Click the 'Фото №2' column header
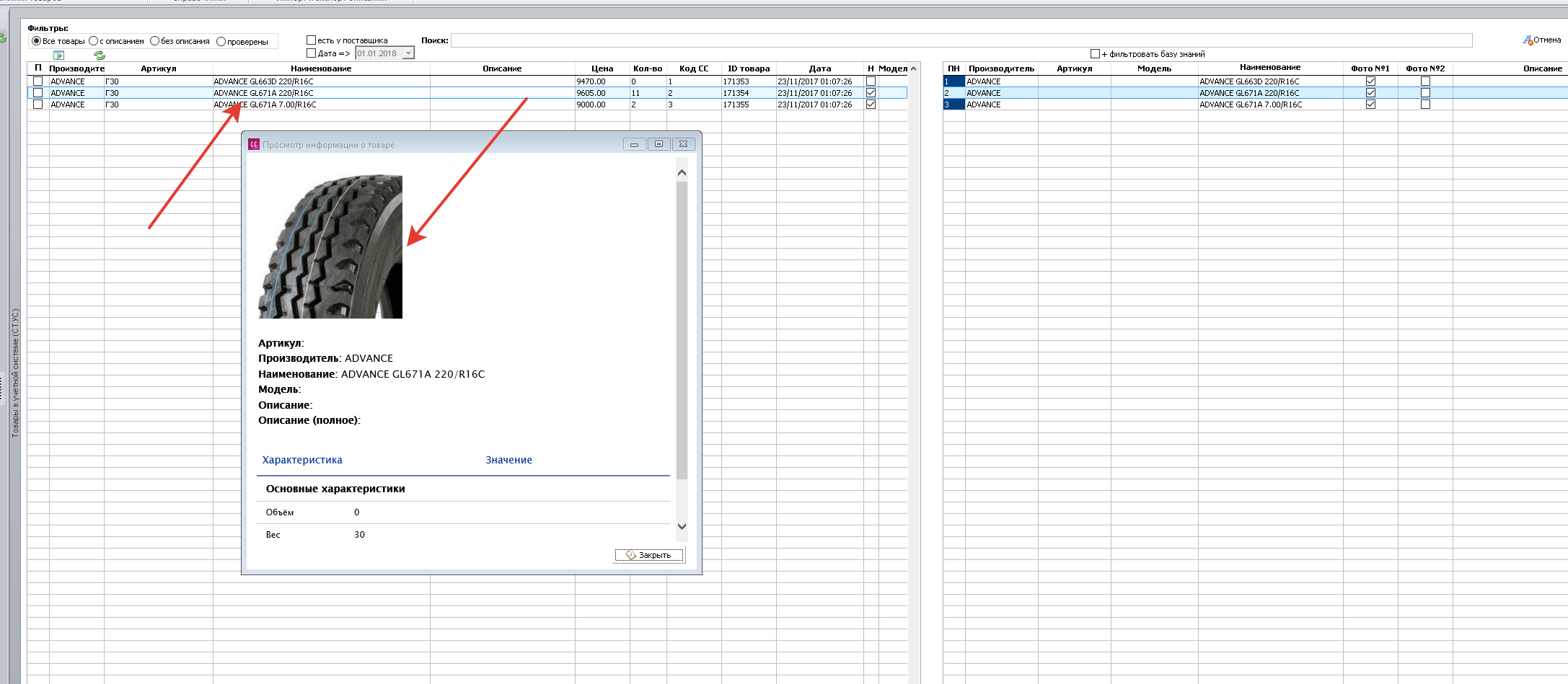 click(1425, 68)
